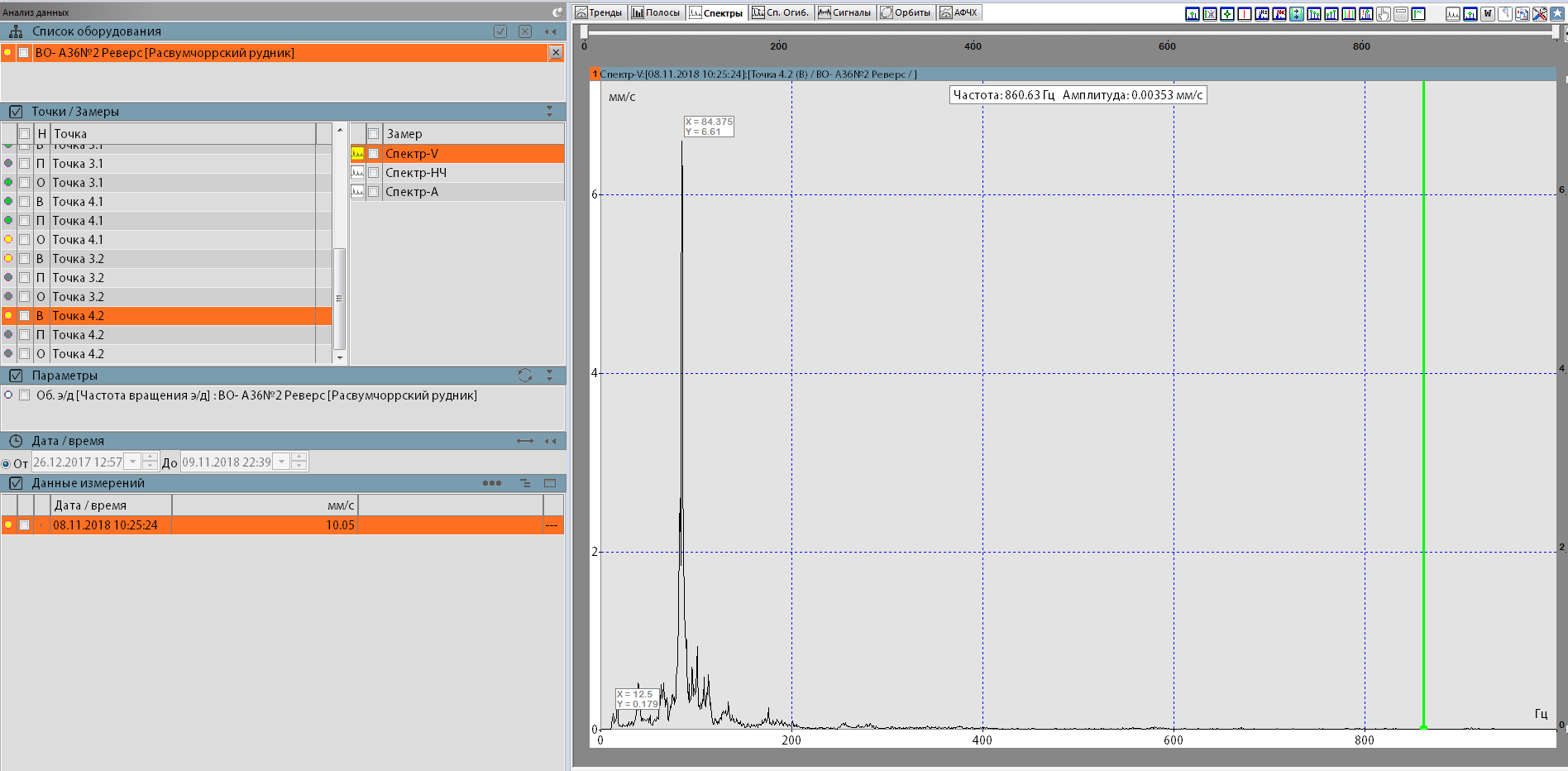Image resolution: width=1568 pixels, height=771 pixels.
Task: Switch to the Спектры tab
Action: pos(716,12)
